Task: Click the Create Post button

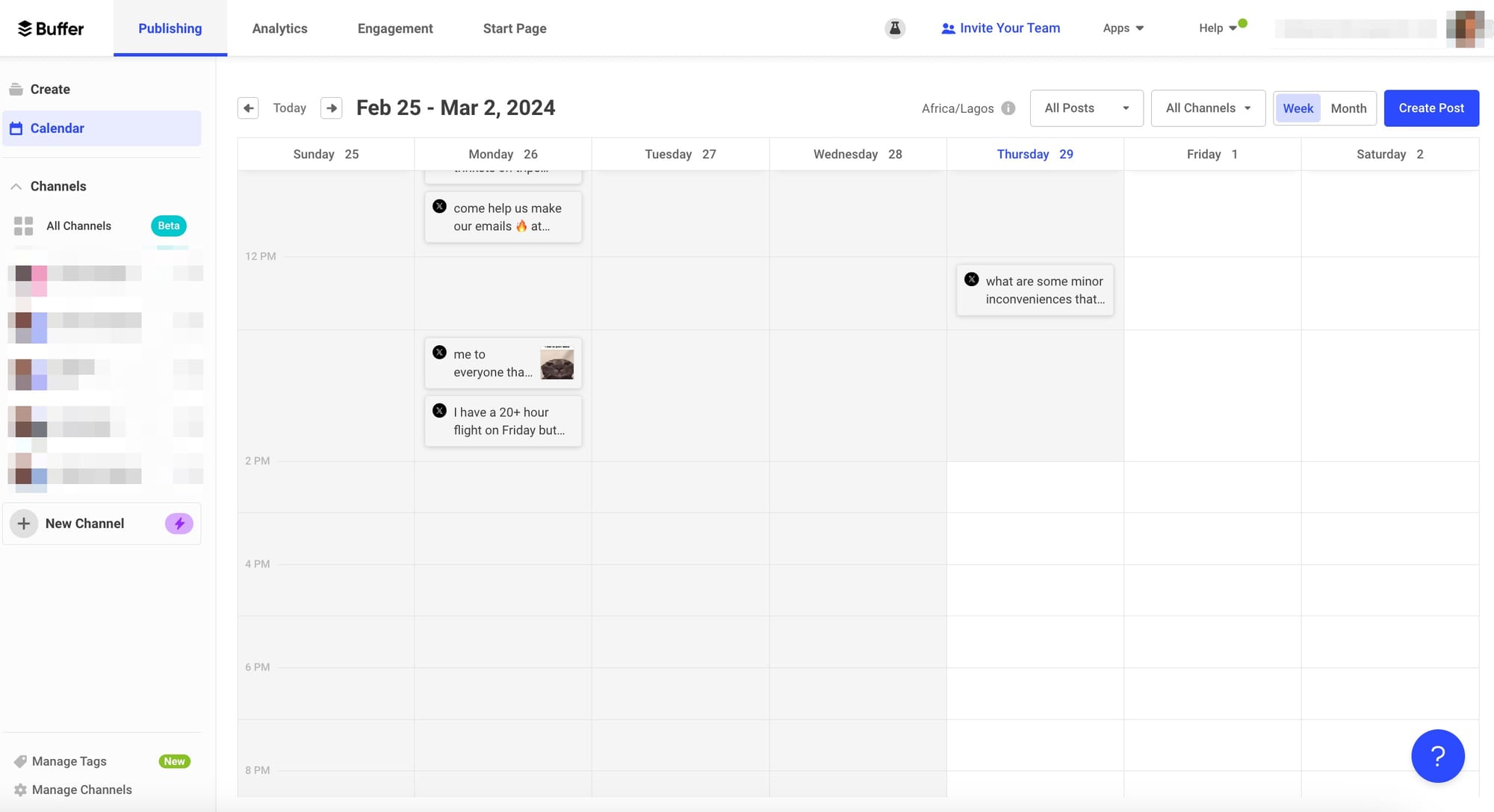Action: point(1430,108)
